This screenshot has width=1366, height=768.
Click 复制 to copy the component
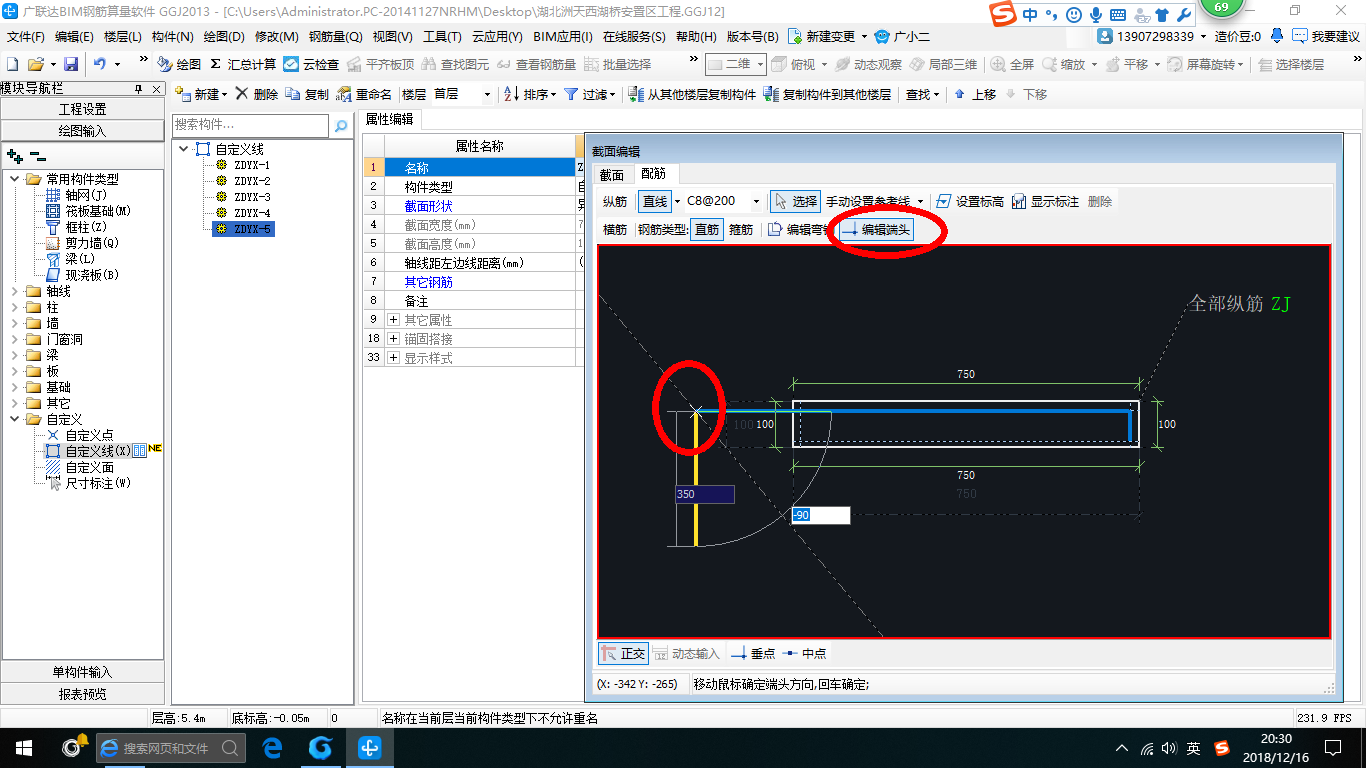click(307, 94)
